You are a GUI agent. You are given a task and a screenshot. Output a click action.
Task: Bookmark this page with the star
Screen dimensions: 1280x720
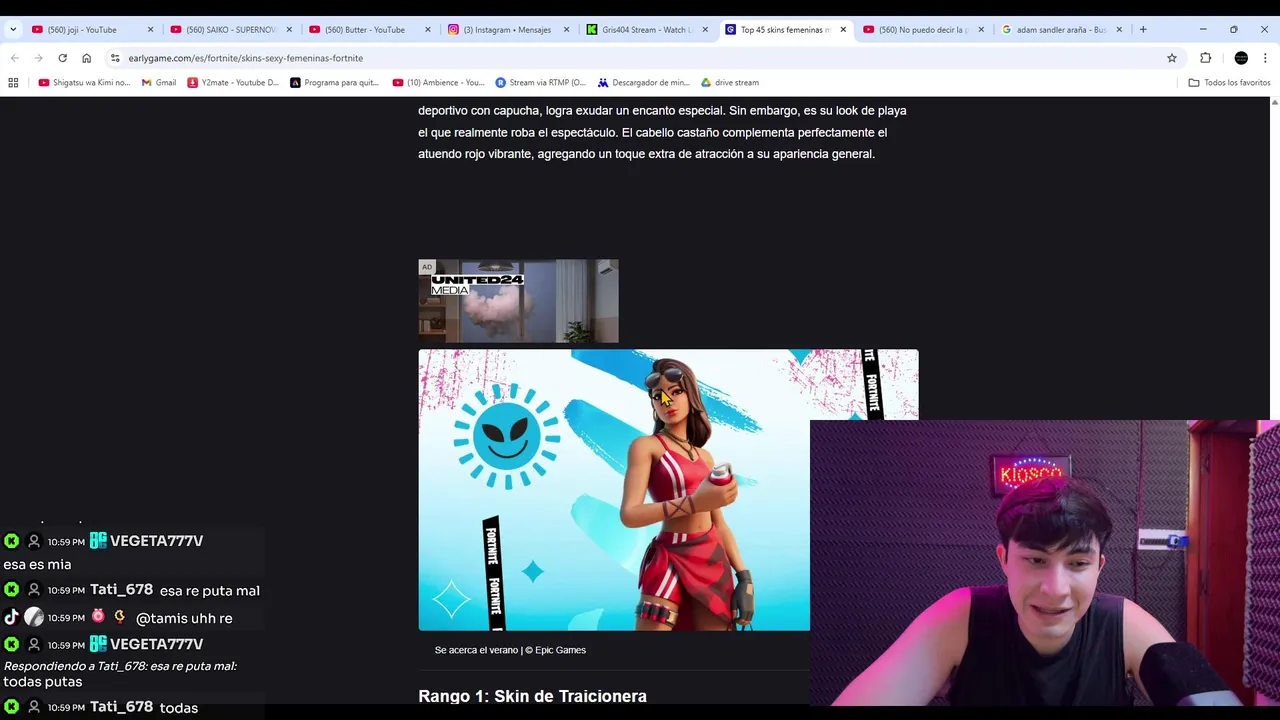click(1172, 58)
